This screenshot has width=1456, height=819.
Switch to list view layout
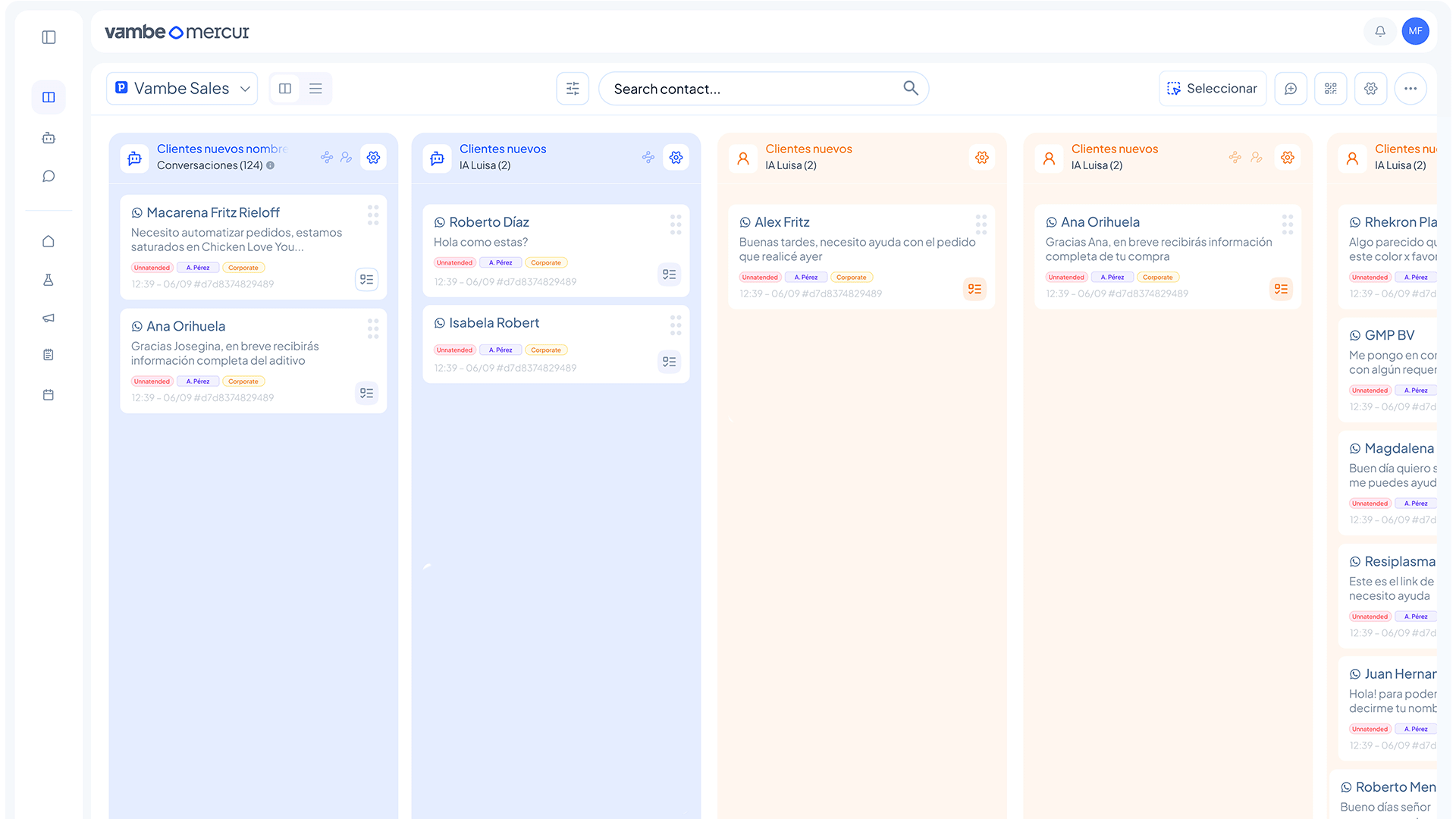315,89
